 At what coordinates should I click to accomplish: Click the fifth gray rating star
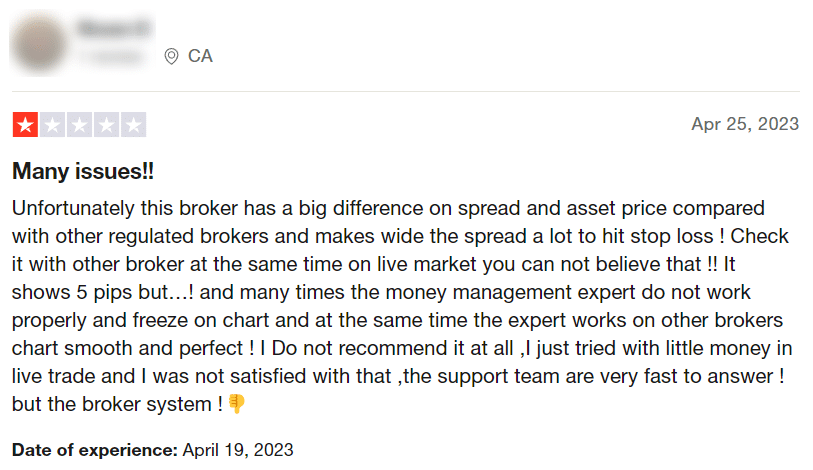pos(133,125)
